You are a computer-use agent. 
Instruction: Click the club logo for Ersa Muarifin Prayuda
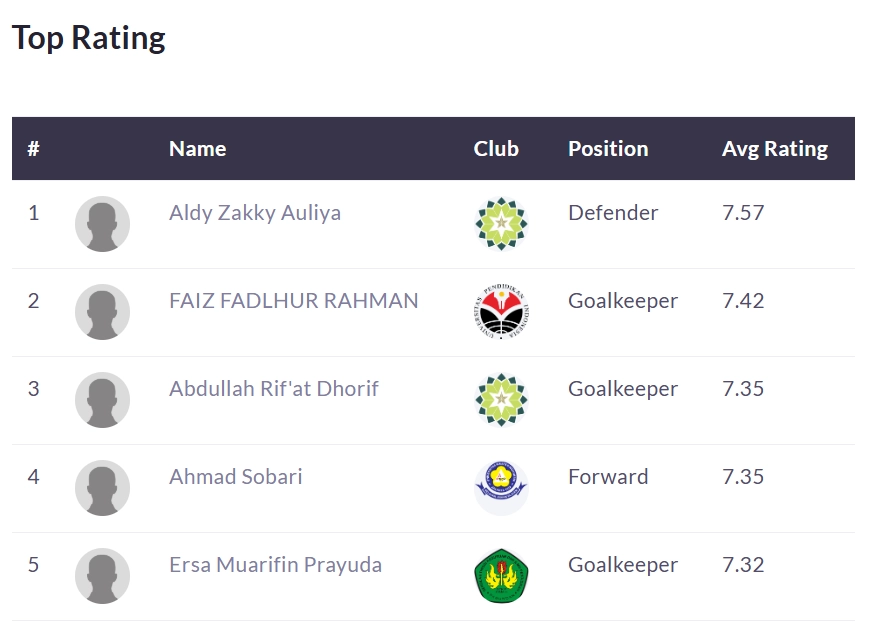point(501,576)
